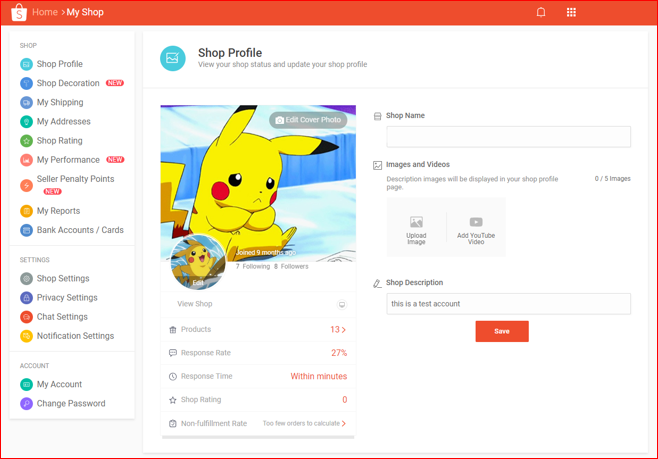Screen dimensions: 658x459
Task: Click the Shop Description text field
Action: click(x=508, y=304)
